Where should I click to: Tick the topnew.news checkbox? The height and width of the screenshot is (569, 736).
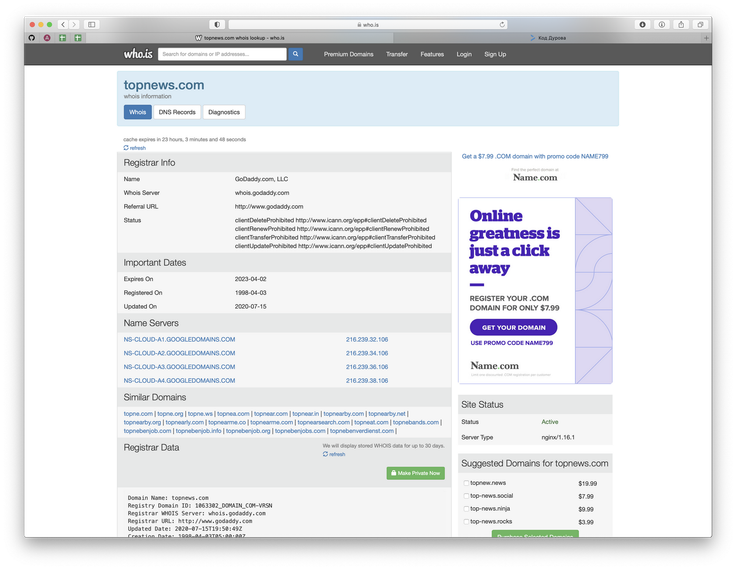pyautogui.click(x=466, y=483)
